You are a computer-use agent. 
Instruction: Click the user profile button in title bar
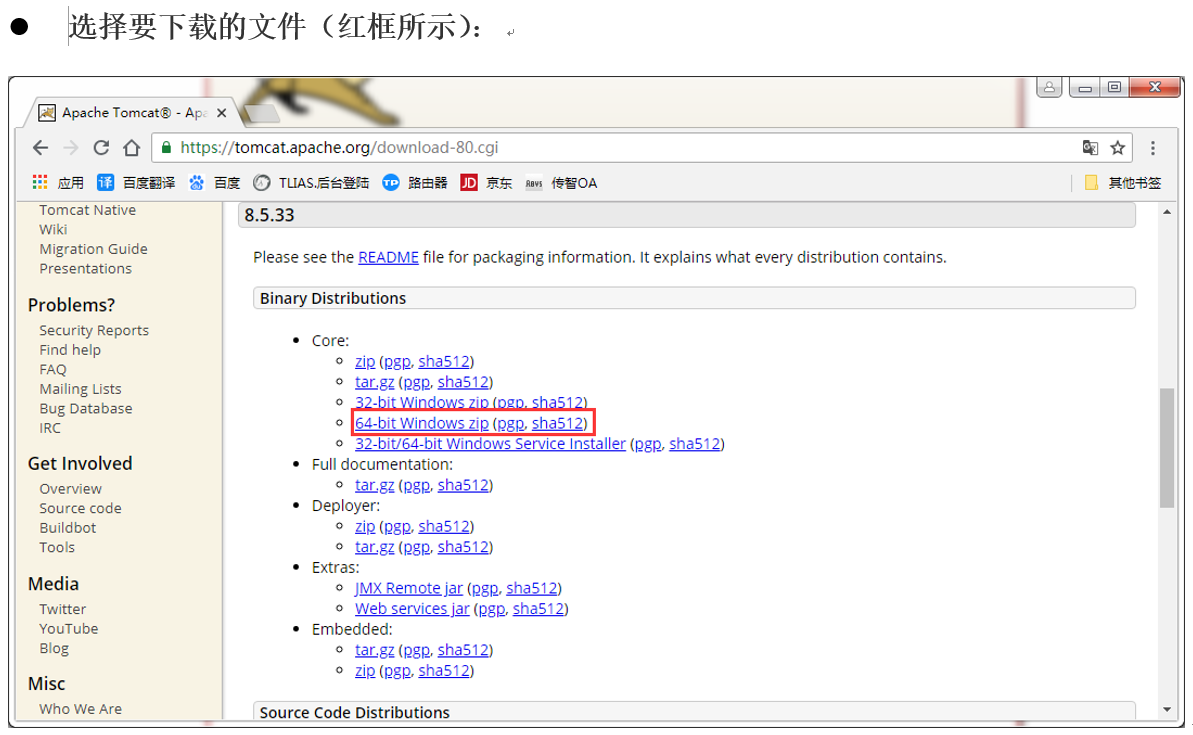pos(1049,87)
